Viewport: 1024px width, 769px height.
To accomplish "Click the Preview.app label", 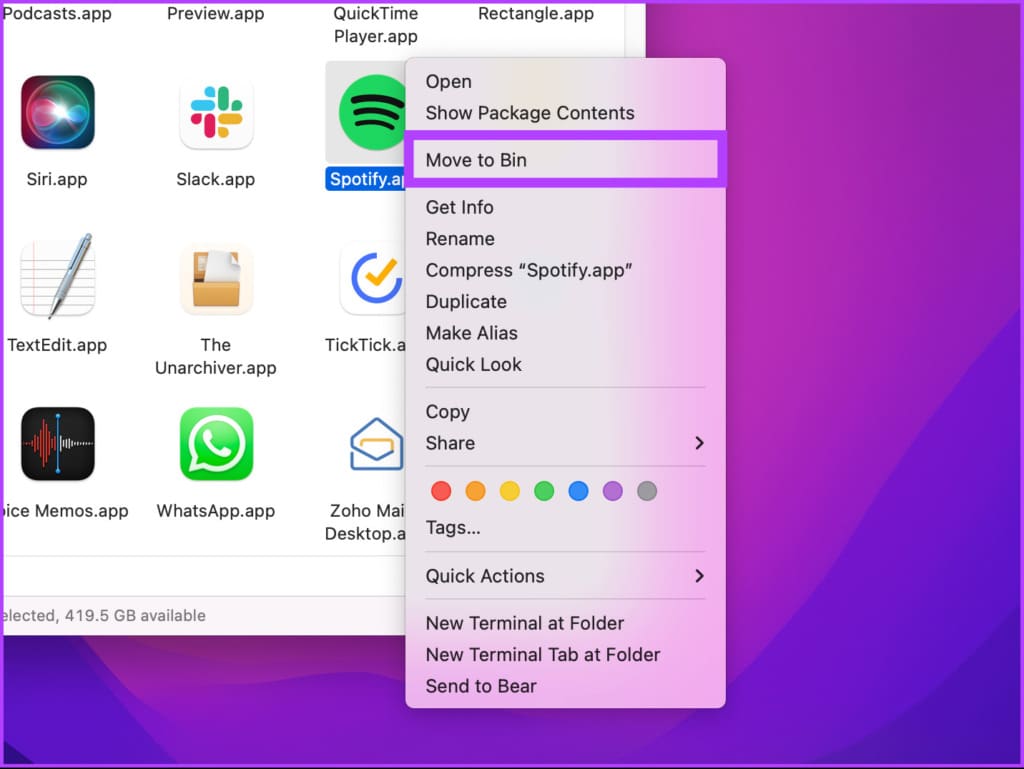I will click(216, 13).
